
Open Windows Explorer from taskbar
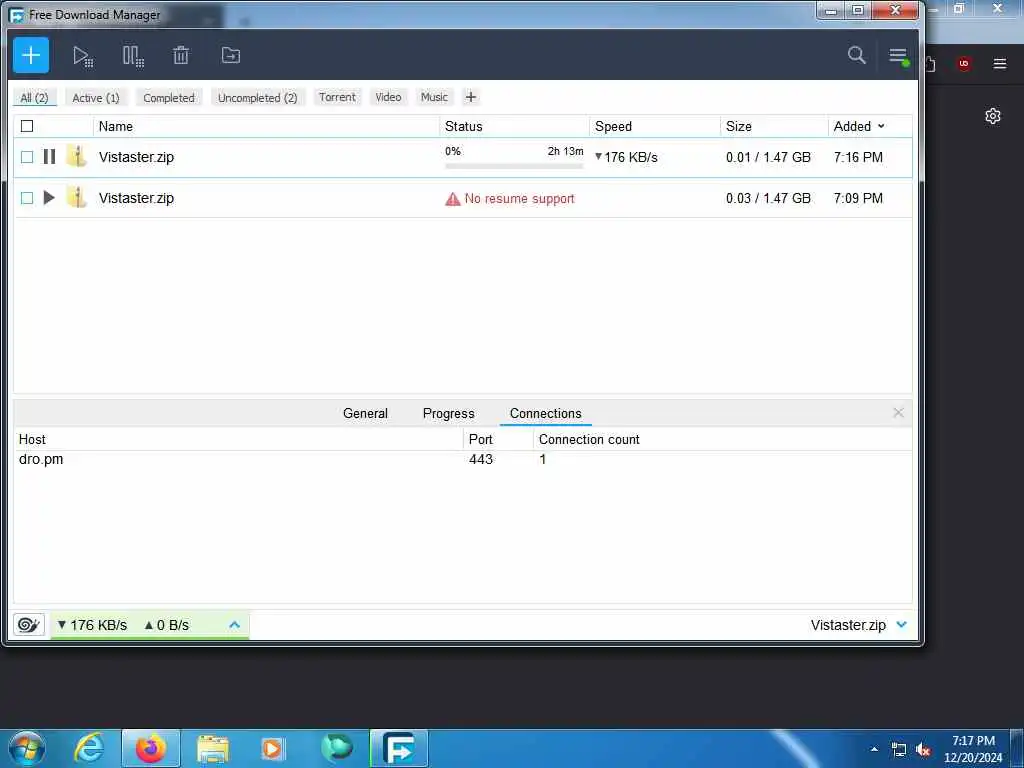click(x=213, y=748)
